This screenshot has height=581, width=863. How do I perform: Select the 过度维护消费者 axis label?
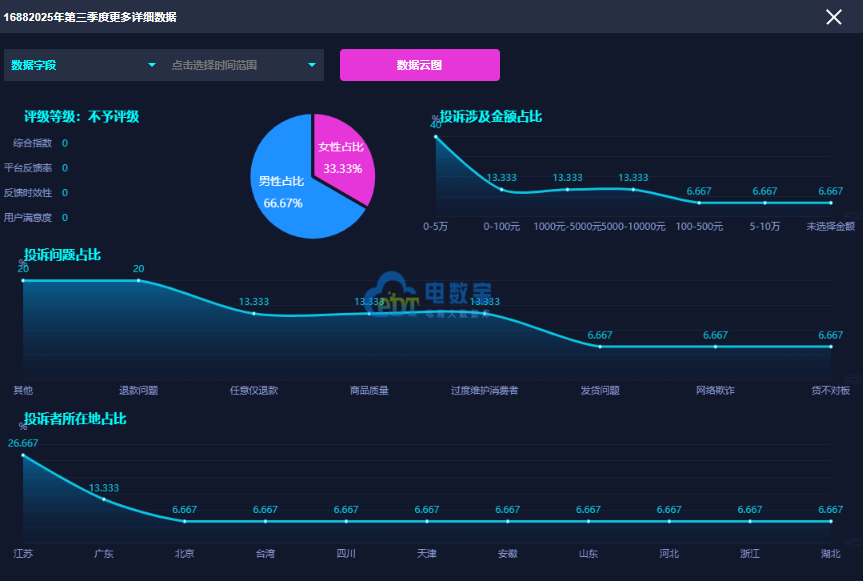click(x=484, y=391)
